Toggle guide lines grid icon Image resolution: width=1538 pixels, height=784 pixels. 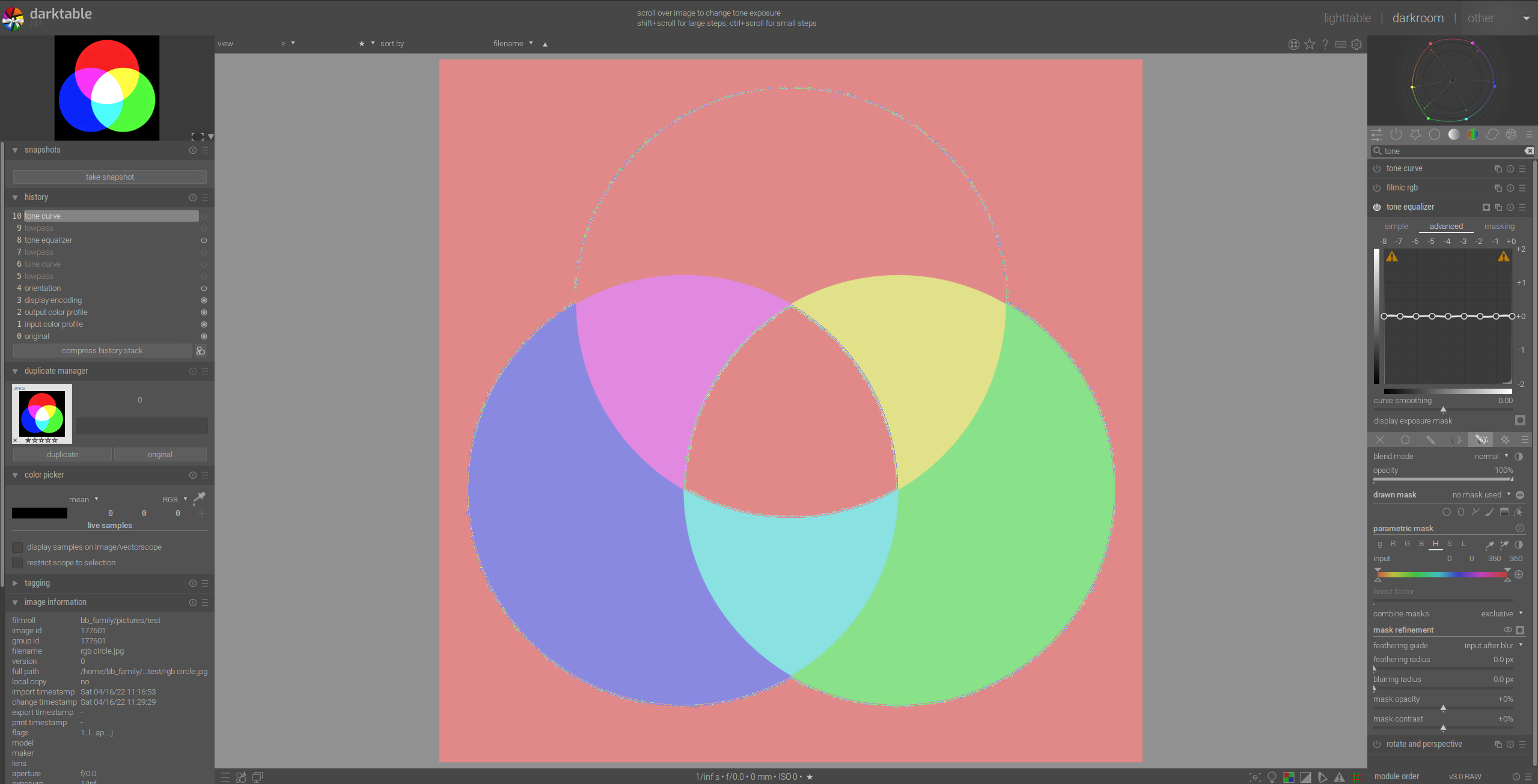tap(1356, 777)
